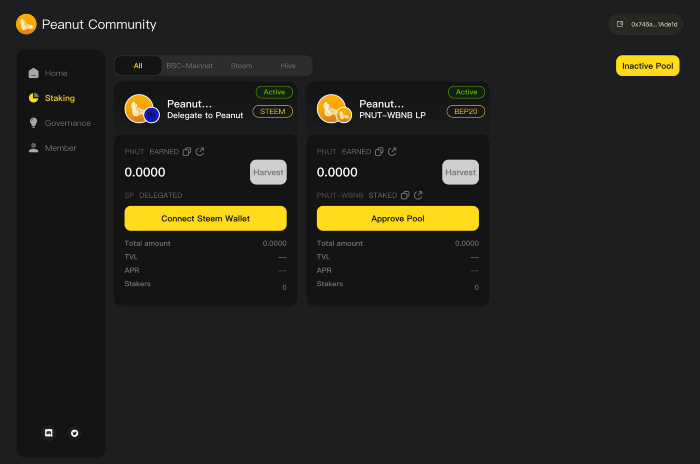Click the Inactive Pool button
Viewport: 700px width, 464px height.
coord(648,66)
